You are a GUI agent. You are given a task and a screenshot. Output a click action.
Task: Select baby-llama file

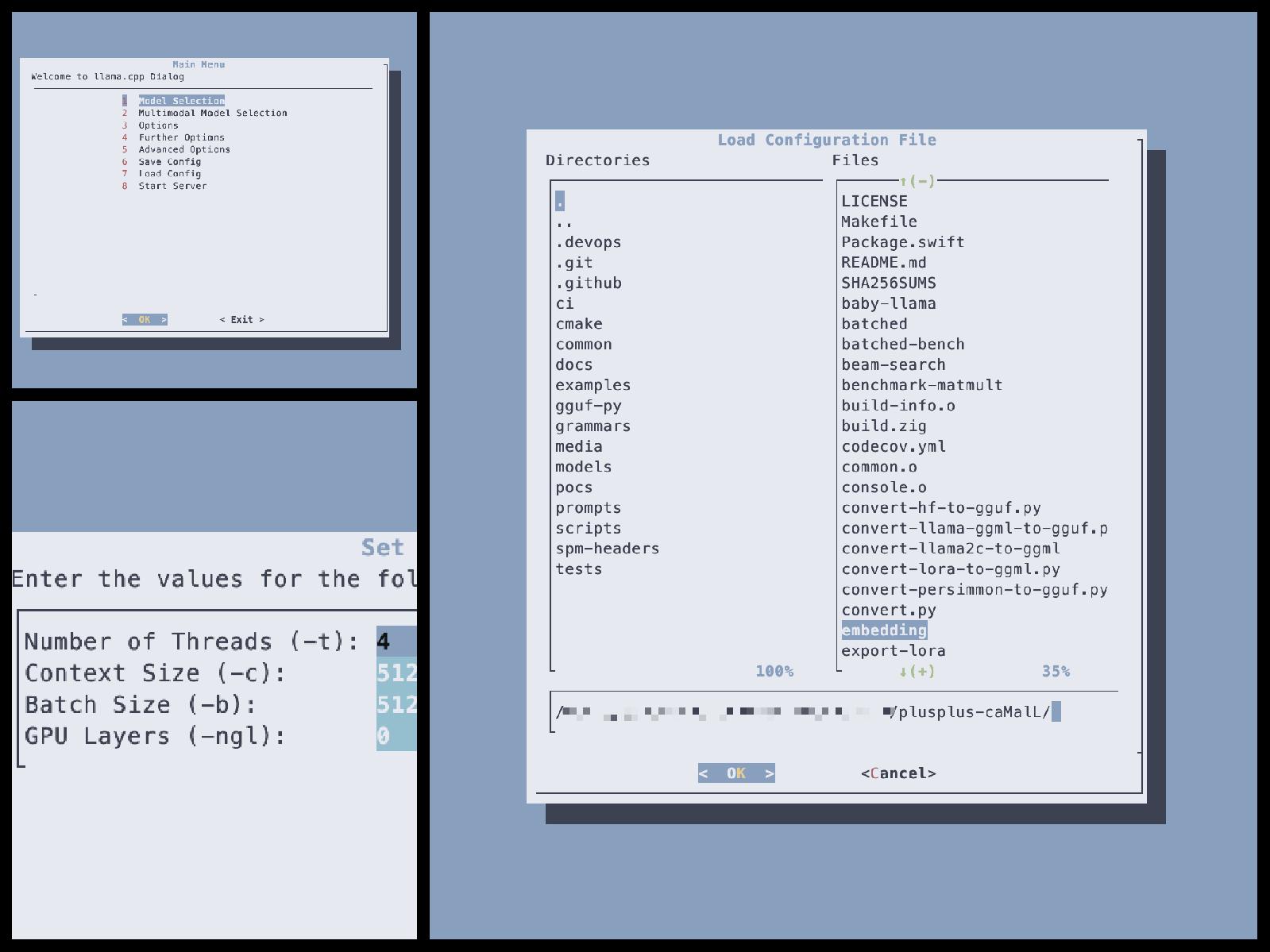pyautogui.click(x=889, y=303)
